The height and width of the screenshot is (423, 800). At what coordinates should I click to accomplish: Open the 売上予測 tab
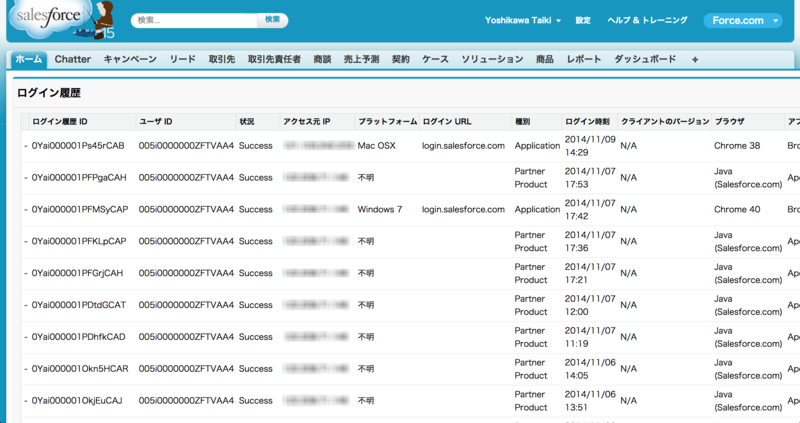[361, 59]
